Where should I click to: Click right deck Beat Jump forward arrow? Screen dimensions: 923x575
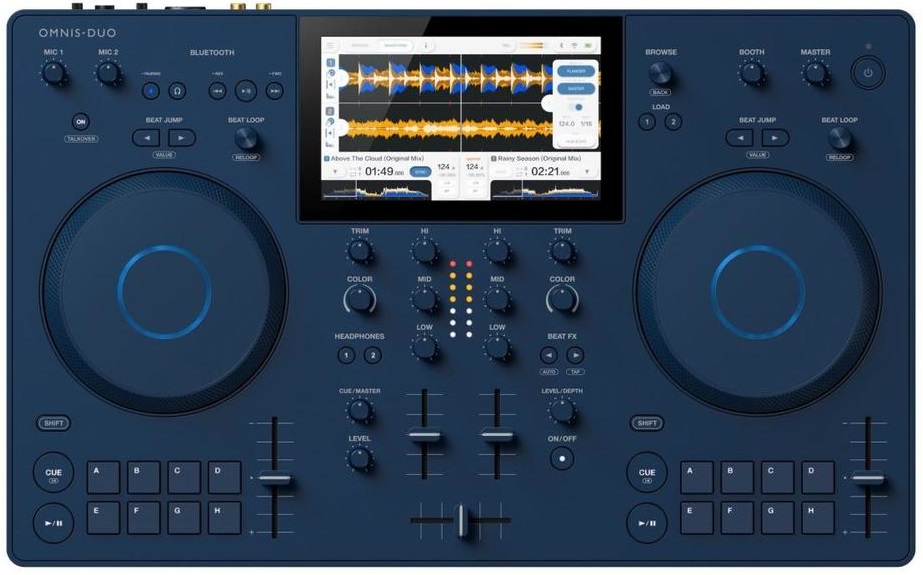775,138
